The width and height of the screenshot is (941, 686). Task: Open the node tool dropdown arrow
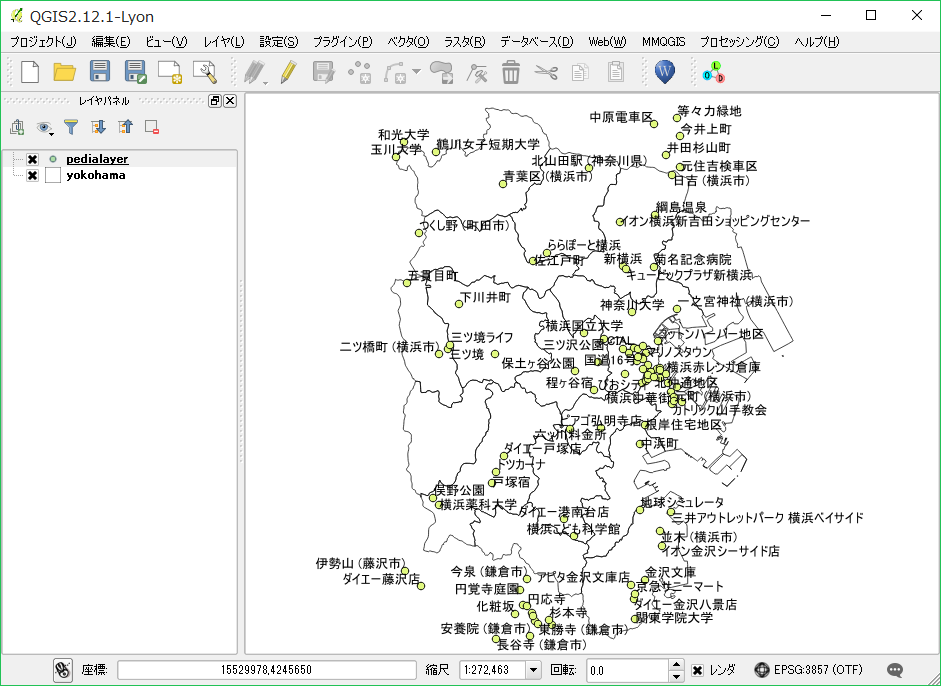point(416,72)
